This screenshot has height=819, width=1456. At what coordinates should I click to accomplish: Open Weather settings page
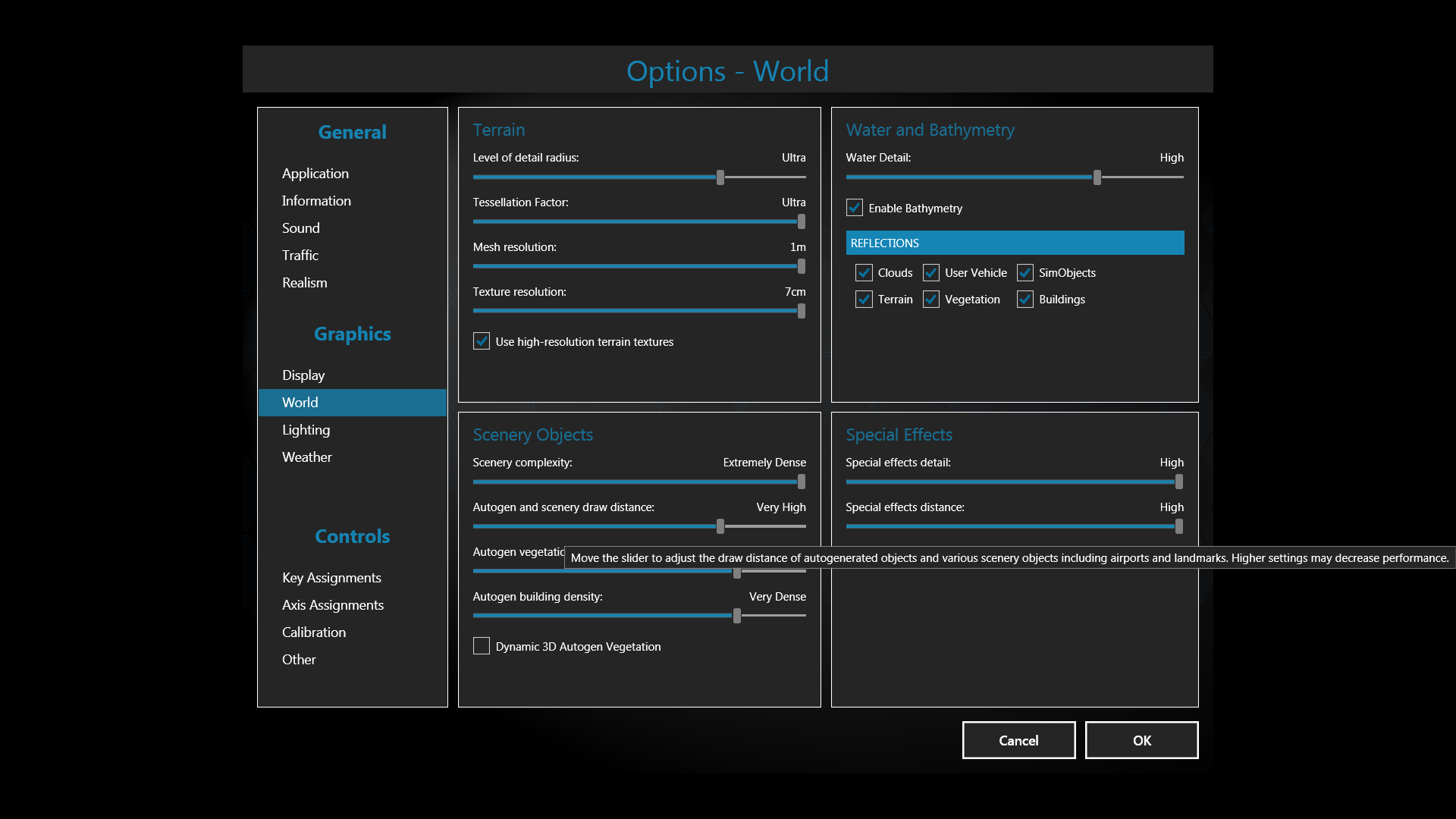pos(306,457)
